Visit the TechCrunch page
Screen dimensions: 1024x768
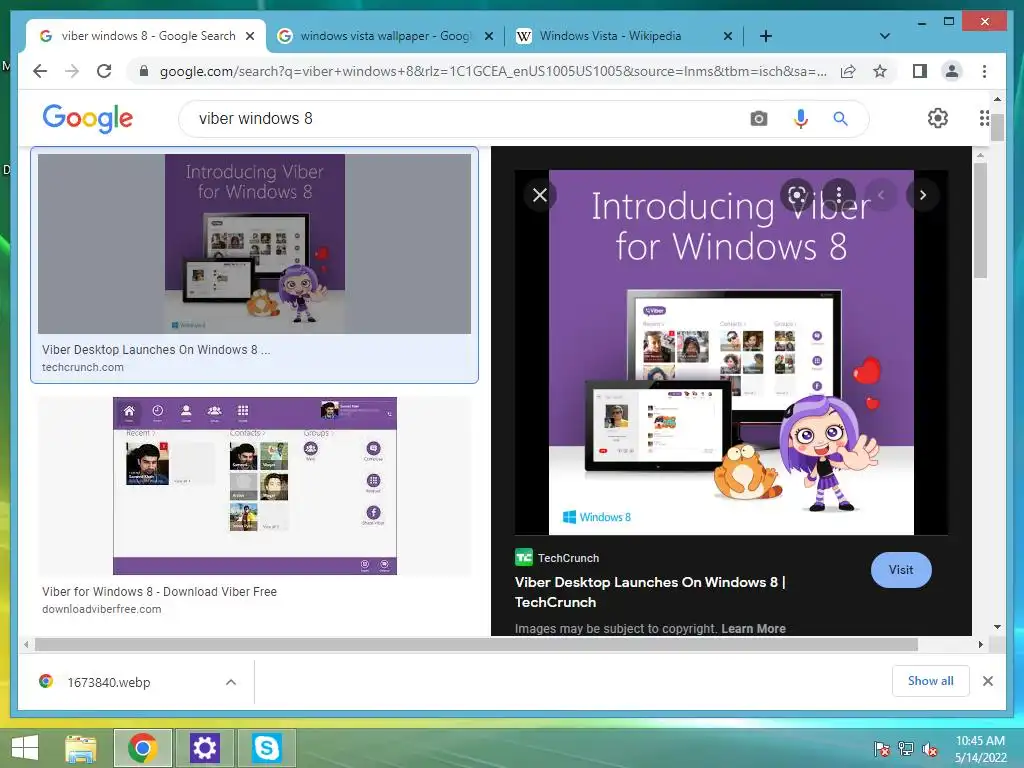pyautogui.click(x=901, y=569)
